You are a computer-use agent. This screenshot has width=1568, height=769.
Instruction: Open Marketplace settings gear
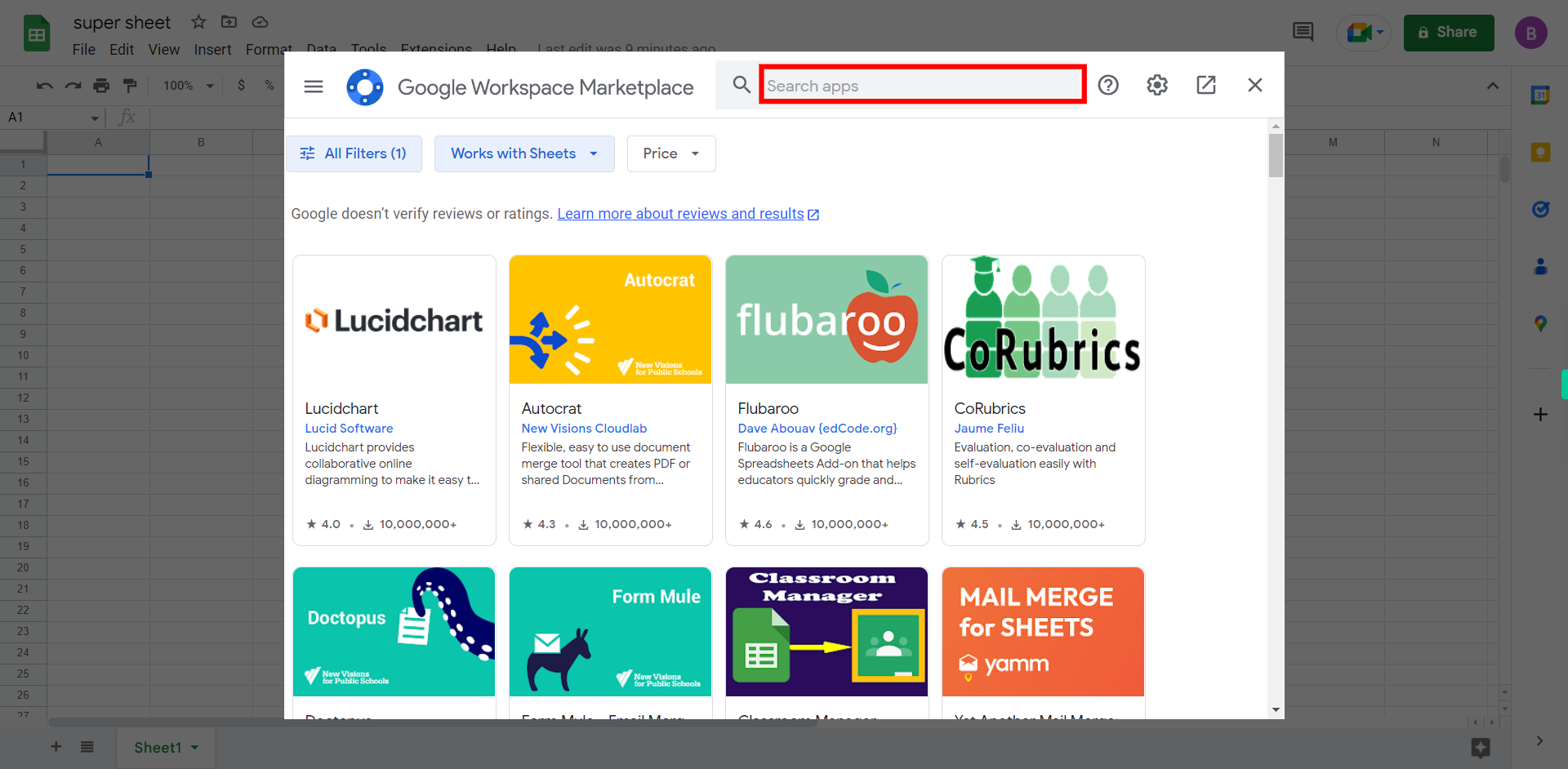click(1157, 85)
